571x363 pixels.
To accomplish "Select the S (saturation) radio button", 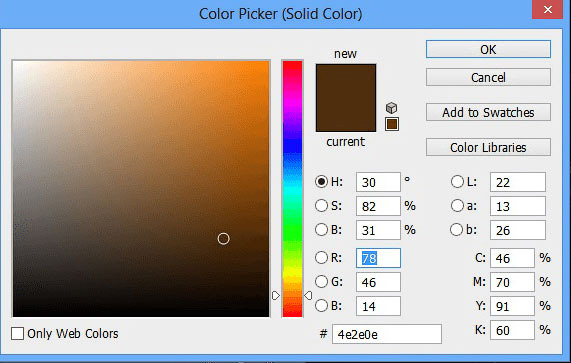I will (x=321, y=205).
